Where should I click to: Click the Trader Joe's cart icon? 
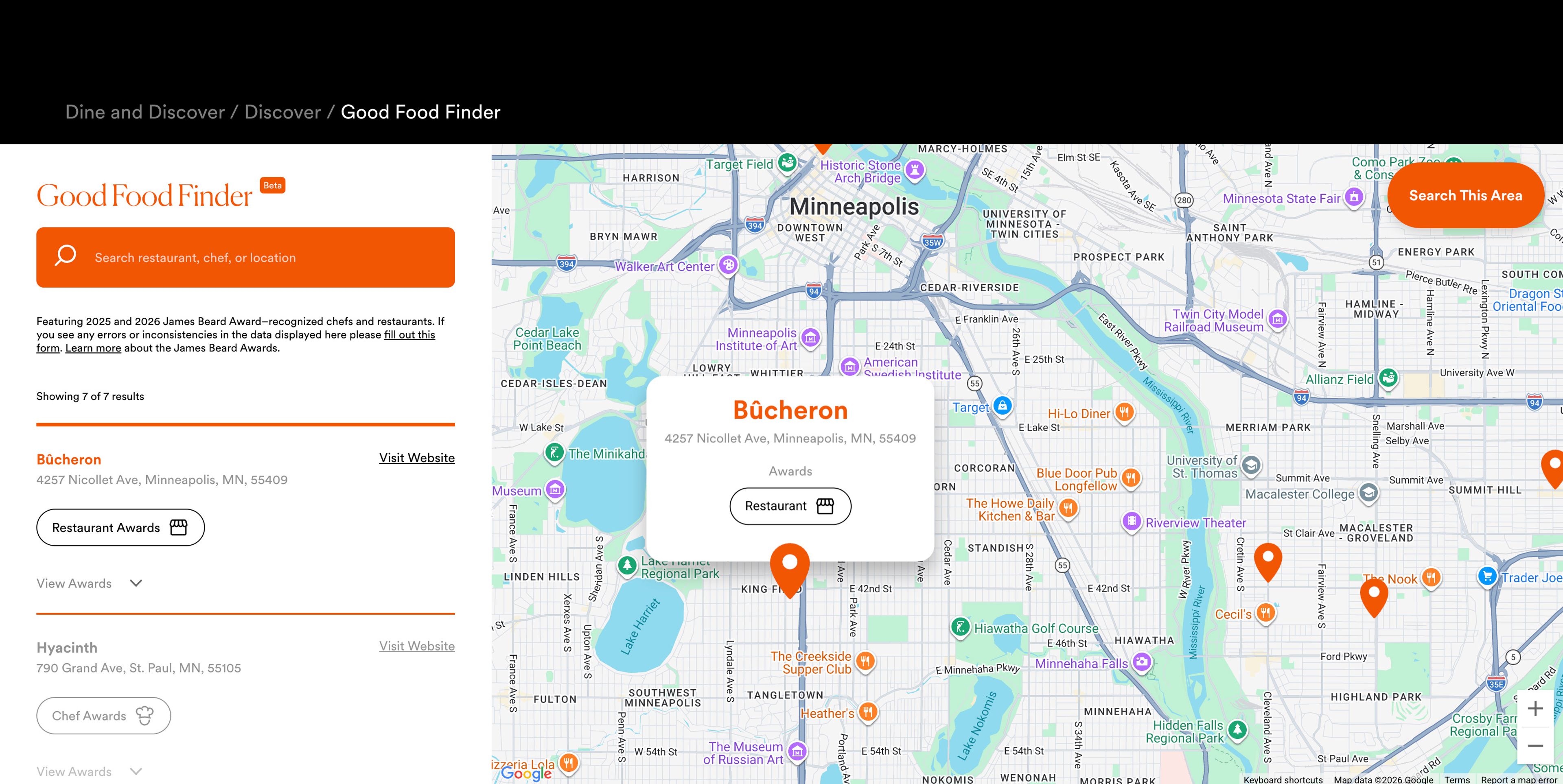coord(1487,576)
